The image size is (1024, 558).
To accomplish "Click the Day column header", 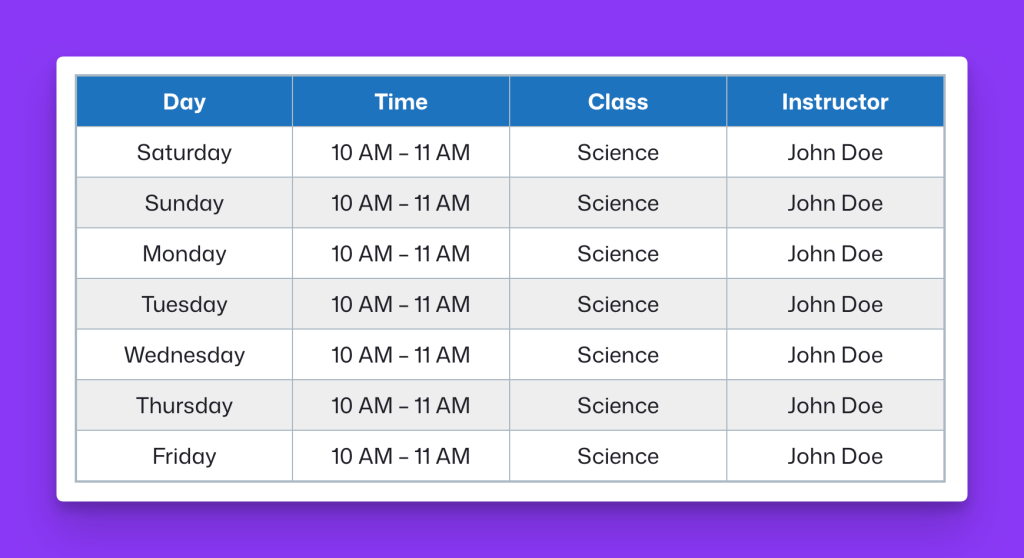I will point(184,101).
